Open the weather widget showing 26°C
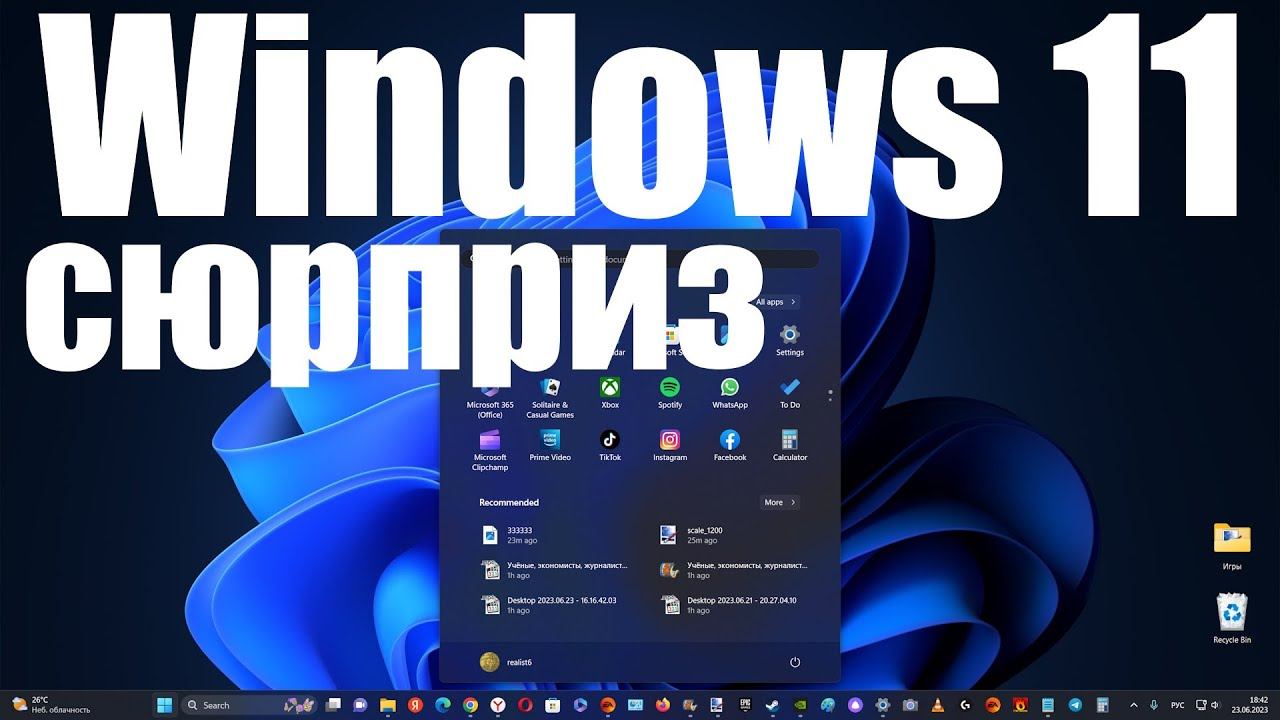 point(50,705)
